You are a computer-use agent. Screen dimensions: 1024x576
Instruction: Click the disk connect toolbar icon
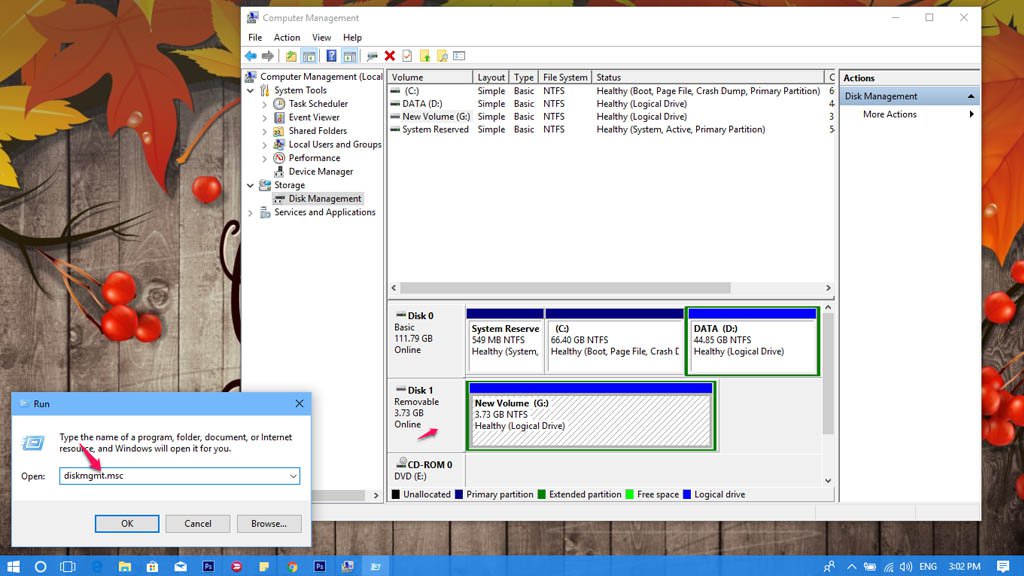(372, 56)
